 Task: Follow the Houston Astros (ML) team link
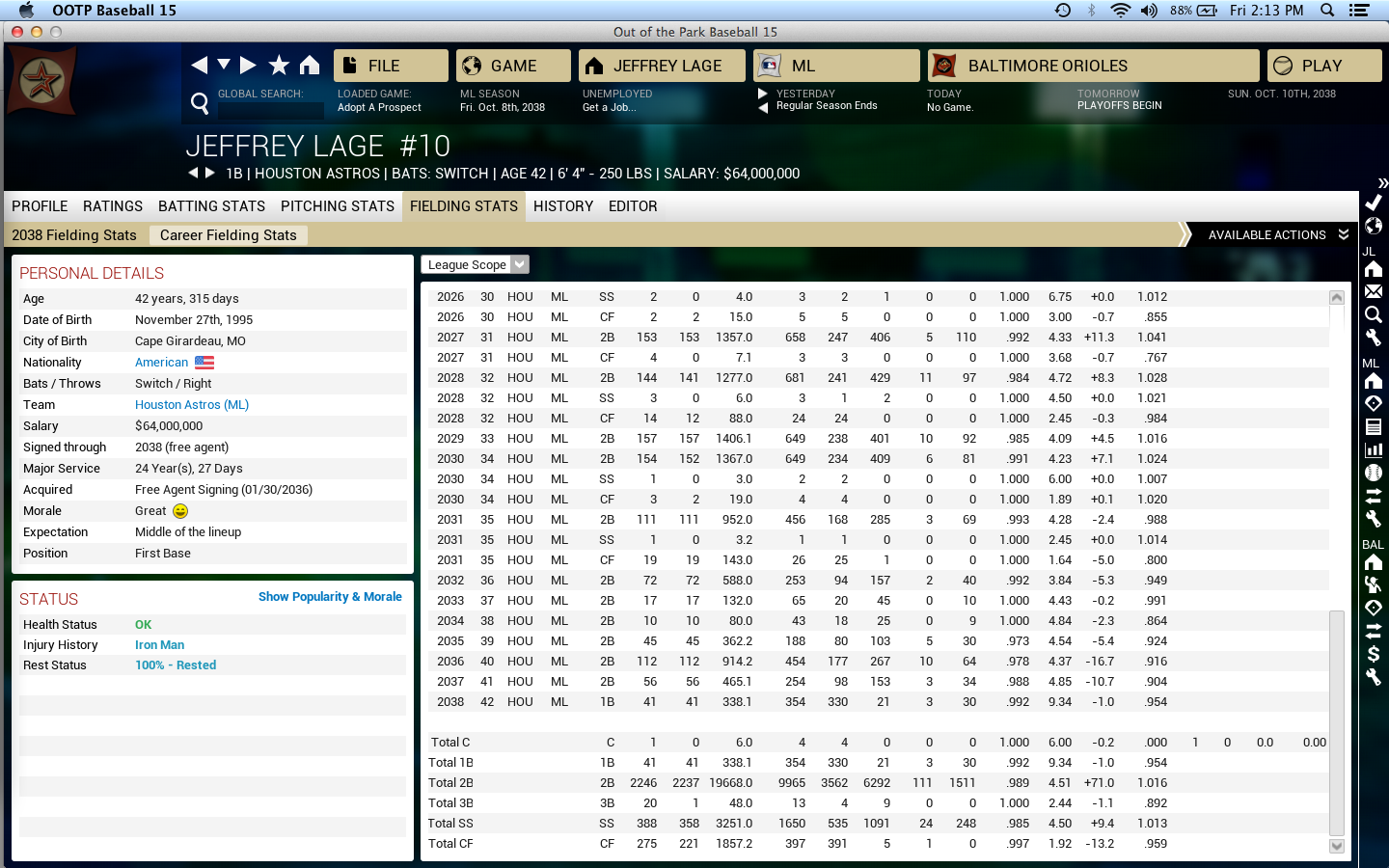point(192,405)
